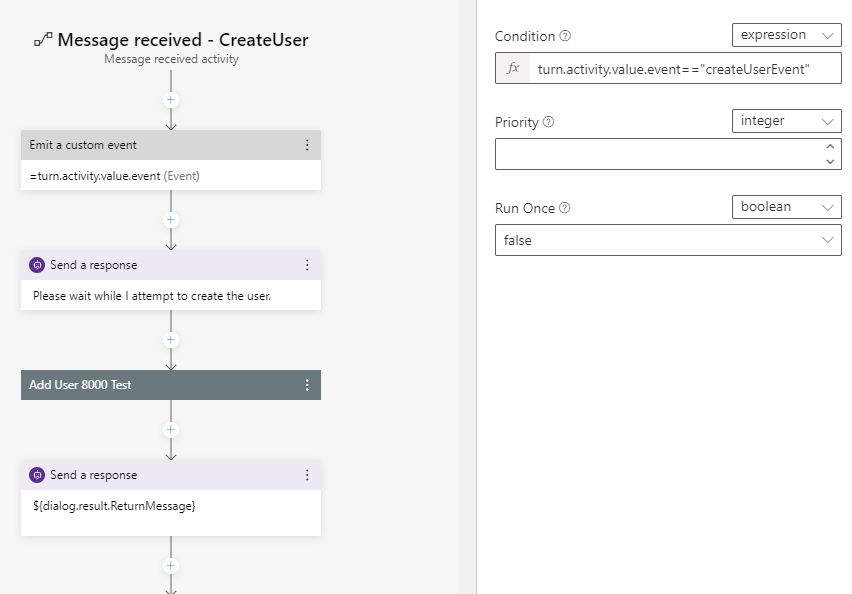Open the Condition type dropdown showing expression

click(786, 35)
